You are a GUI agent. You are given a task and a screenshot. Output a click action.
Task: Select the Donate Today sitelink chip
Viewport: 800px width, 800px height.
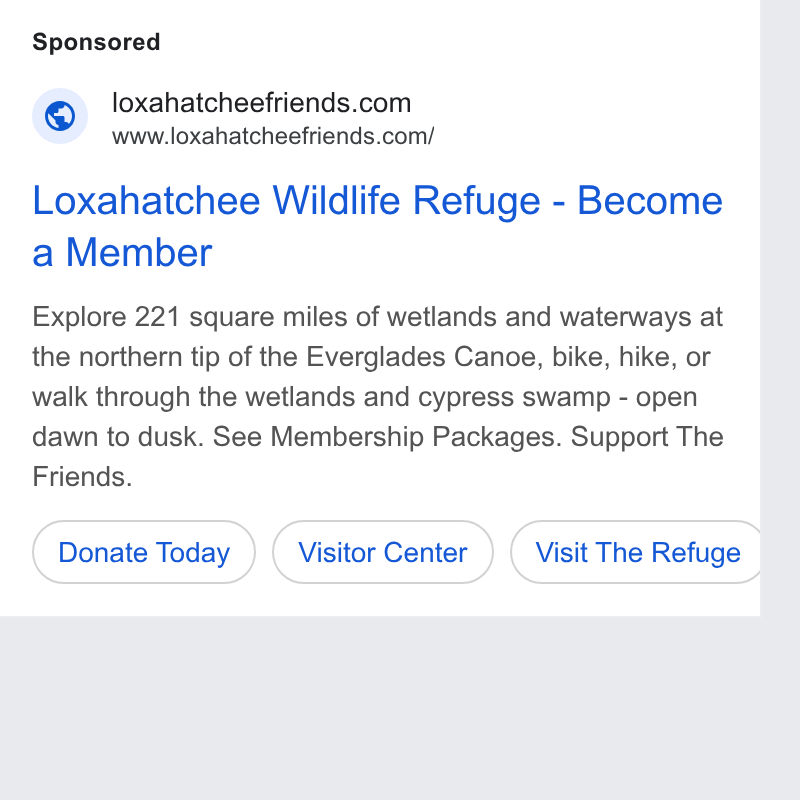tap(144, 552)
